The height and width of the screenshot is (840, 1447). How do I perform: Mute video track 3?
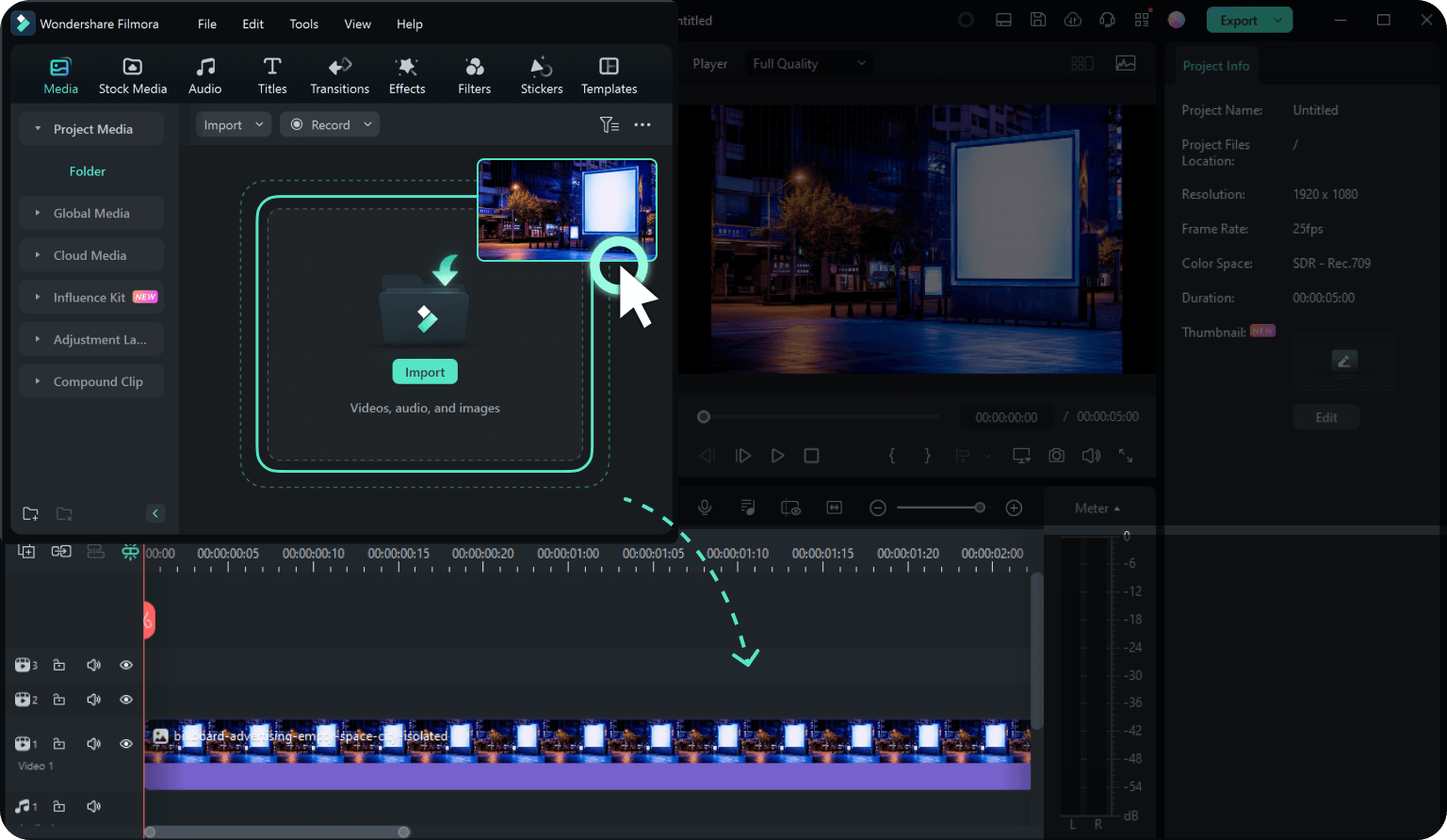pyautogui.click(x=93, y=665)
